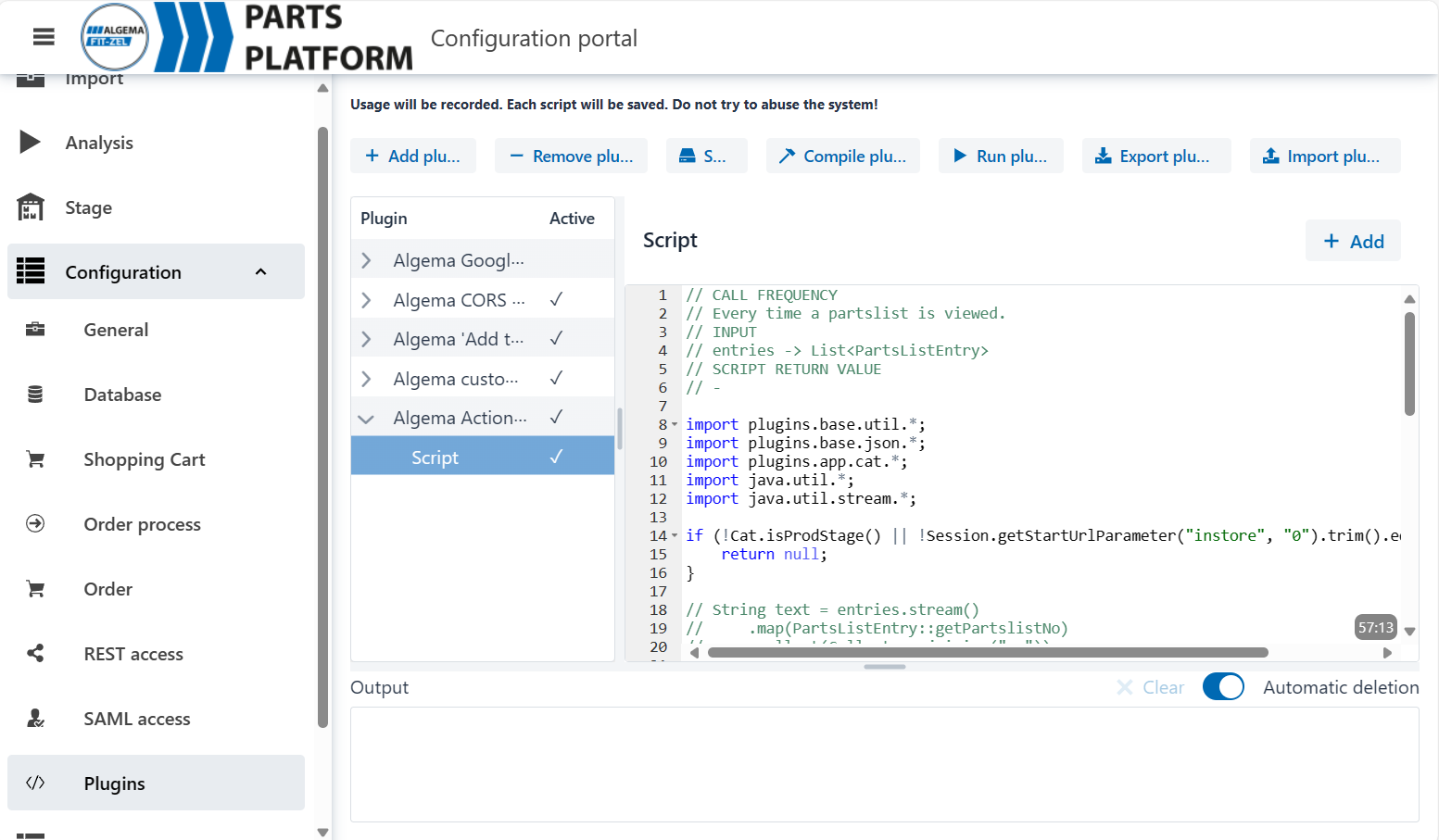Click the code editor horizontal scrollbar
Image resolution: width=1439 pixels, height=840 pixels.
pyautogui.click(x=988, y=652)
